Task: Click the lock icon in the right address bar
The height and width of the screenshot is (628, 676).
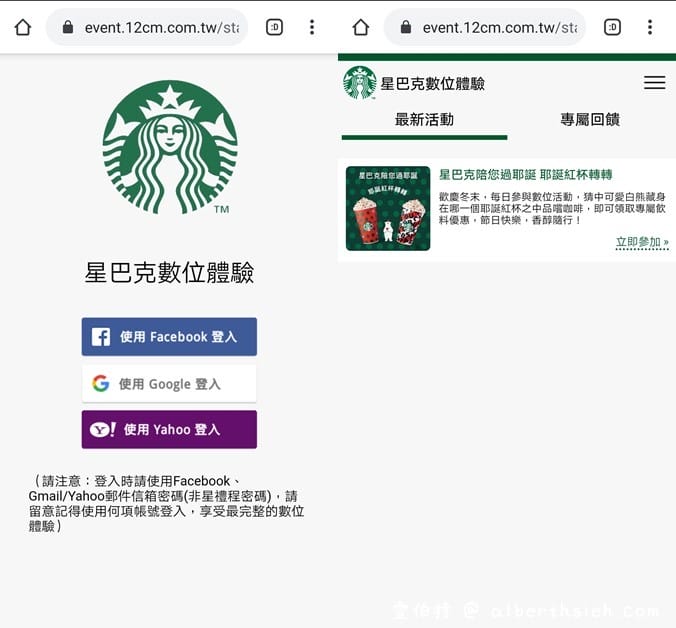Action: 406,27
